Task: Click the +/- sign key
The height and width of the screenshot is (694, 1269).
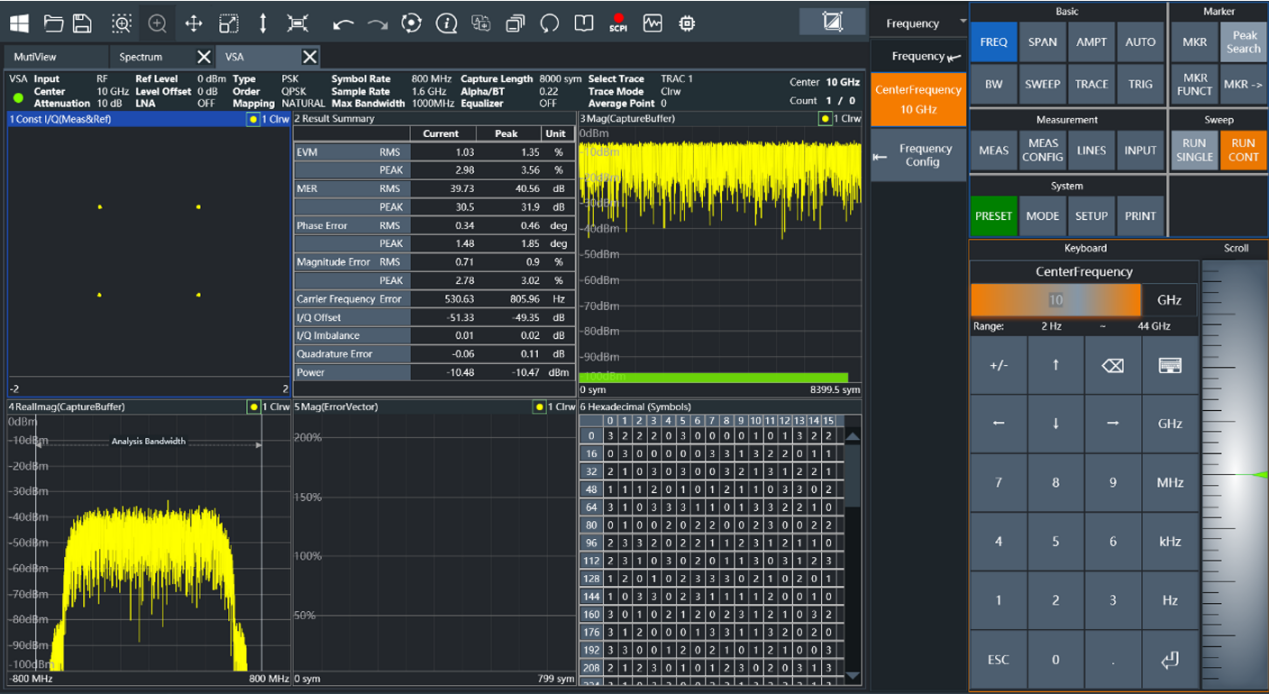Action: (998, 365)
